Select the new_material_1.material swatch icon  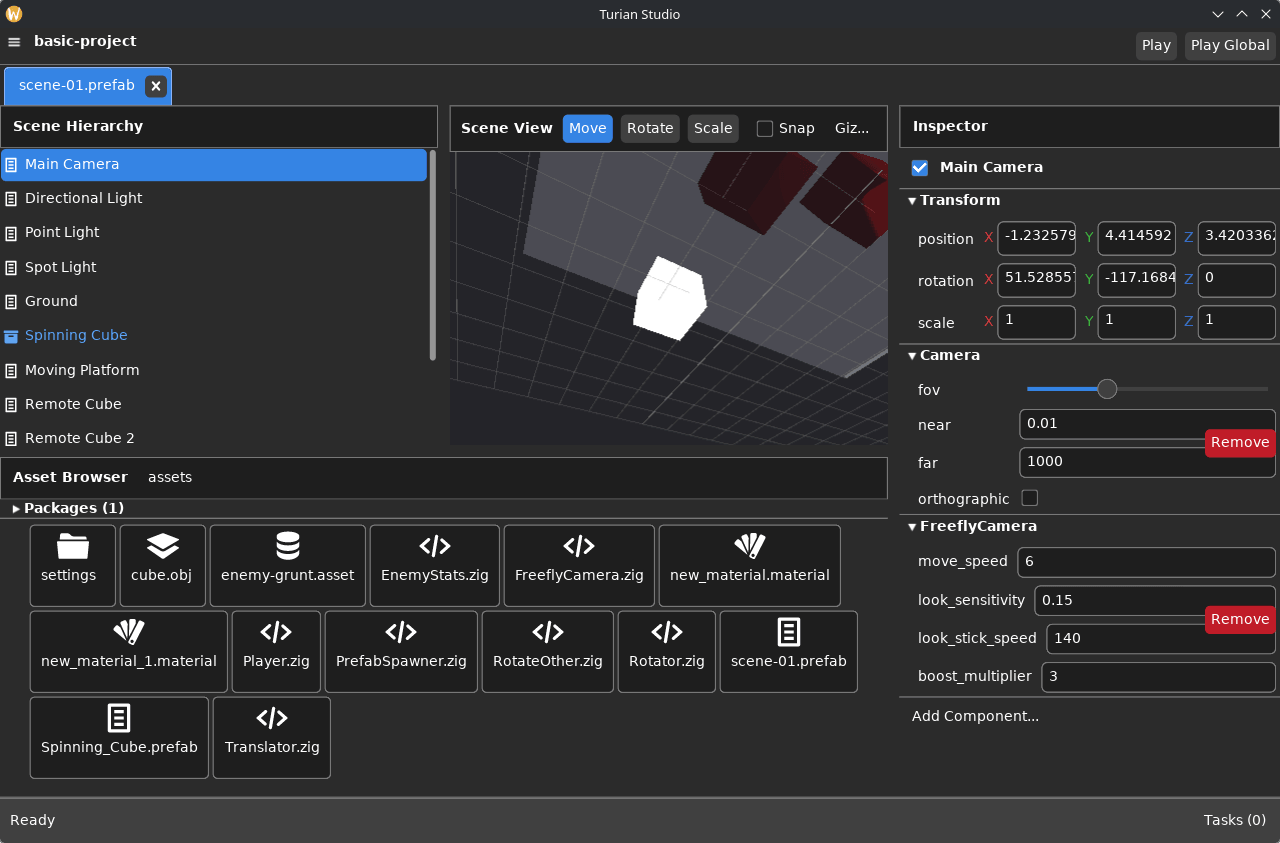129,632
